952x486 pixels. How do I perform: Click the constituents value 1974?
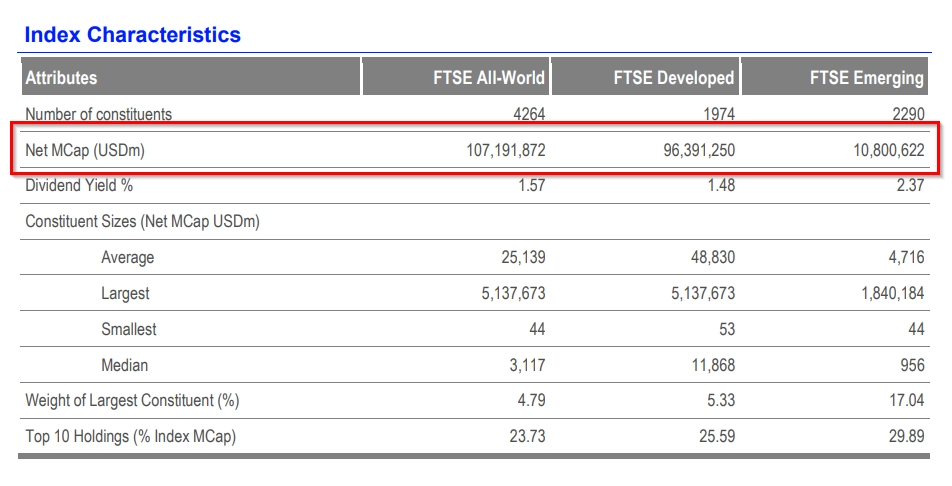(719, 114)
